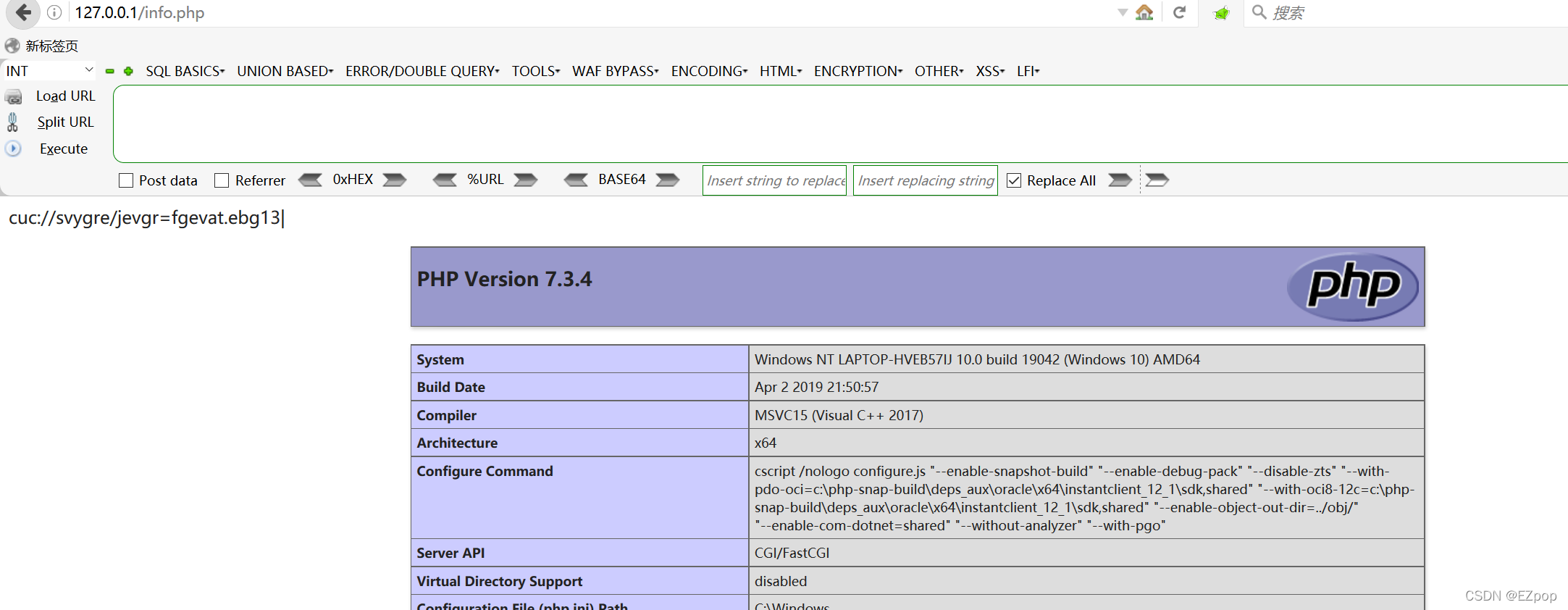Click the Architecture value x64
The image size is (1568, 610).
tap(766, 443)
